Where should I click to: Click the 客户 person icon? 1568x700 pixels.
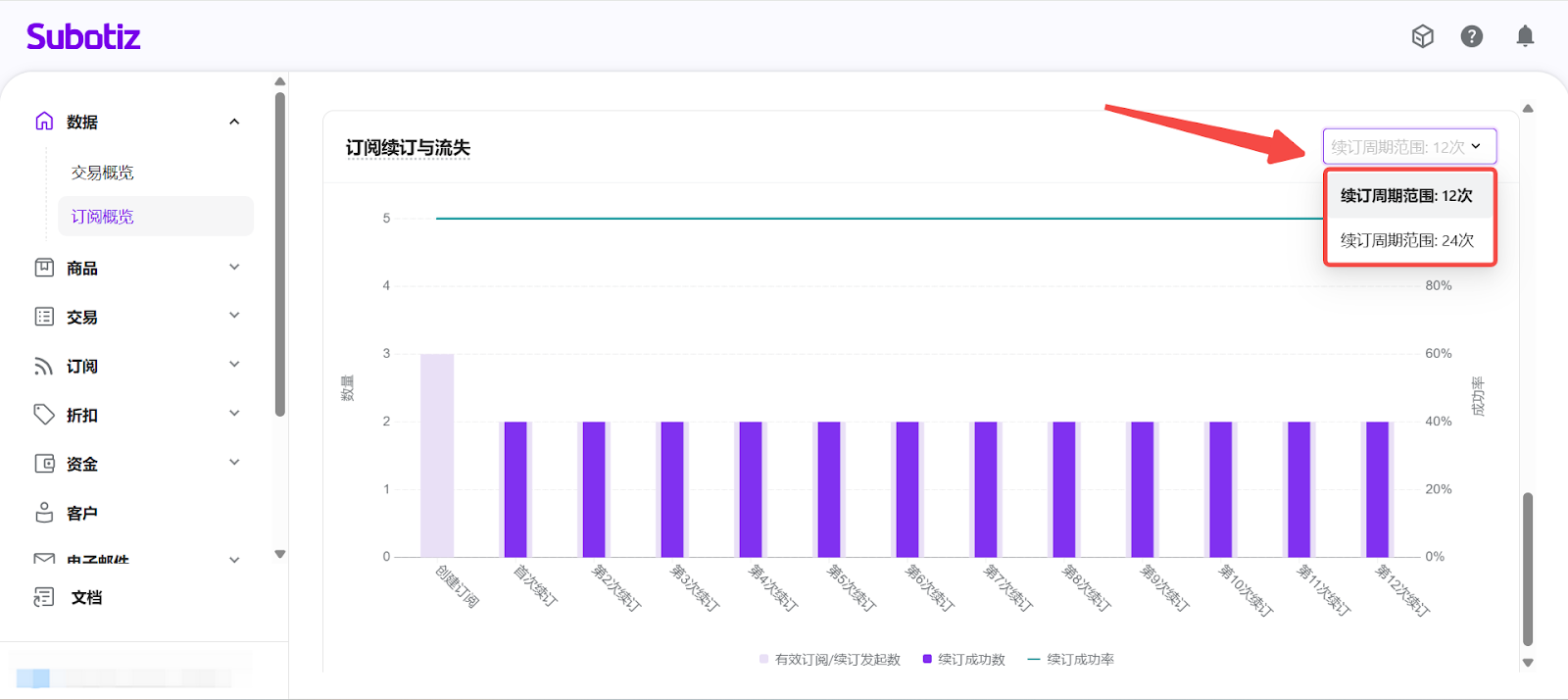(x=44, y=513)
